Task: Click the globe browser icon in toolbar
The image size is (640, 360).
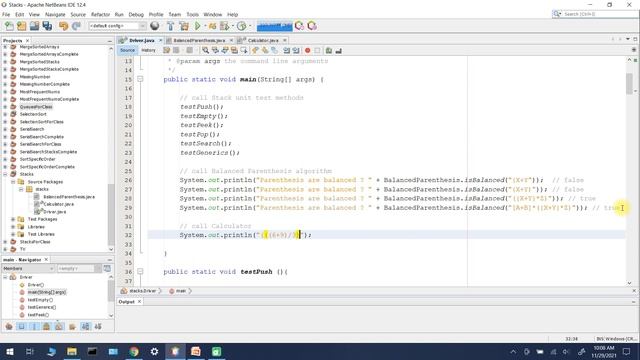Action: point(155,26)
